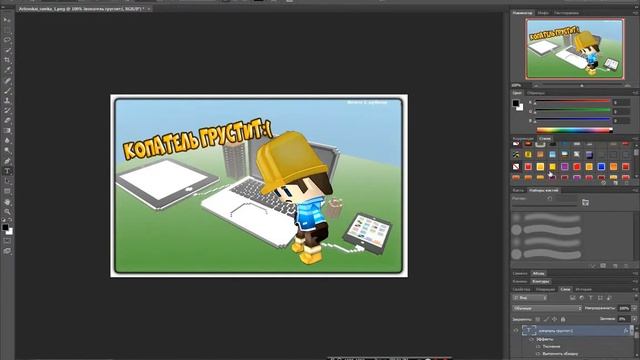The height and width of the screenshot is (360, 640).
Task: Select the Brush tool
Action: click(x=7, y=91)
